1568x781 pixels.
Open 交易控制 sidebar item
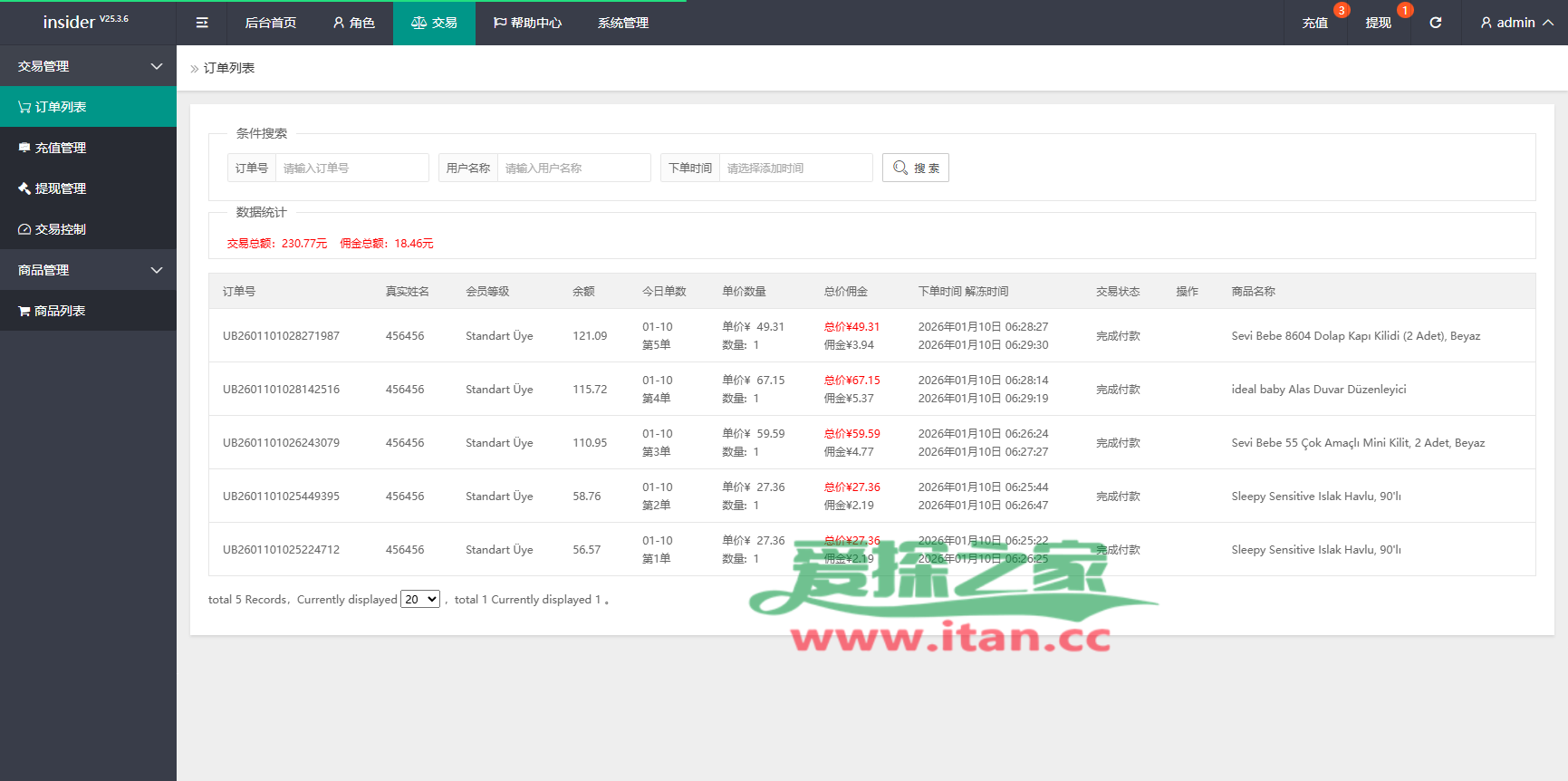[88, 229]
